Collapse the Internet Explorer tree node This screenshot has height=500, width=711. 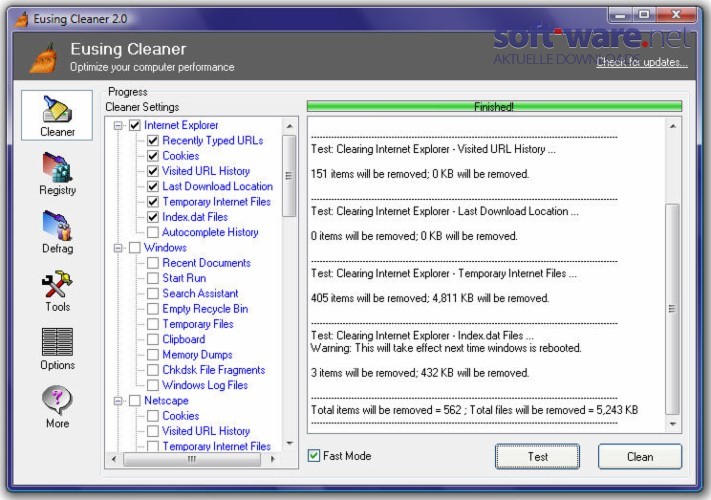(118, 126)
